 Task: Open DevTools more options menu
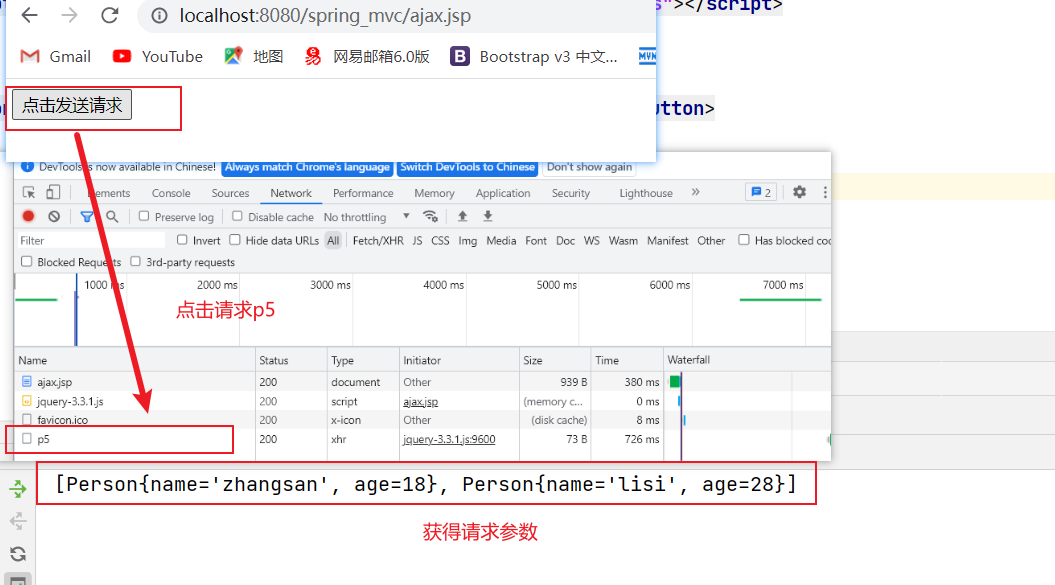825,192
